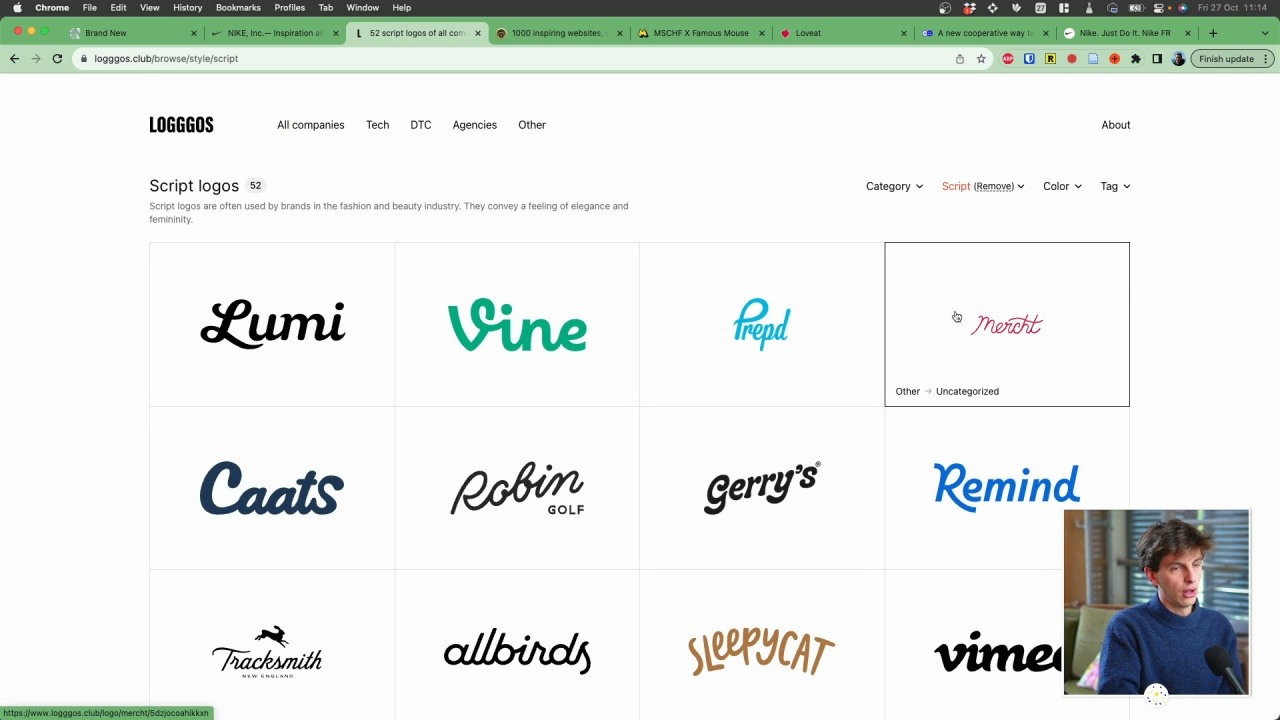This screenshot has width=1280, height=720.
Task: Visit the About page
Action: (x=1116, y=125)
